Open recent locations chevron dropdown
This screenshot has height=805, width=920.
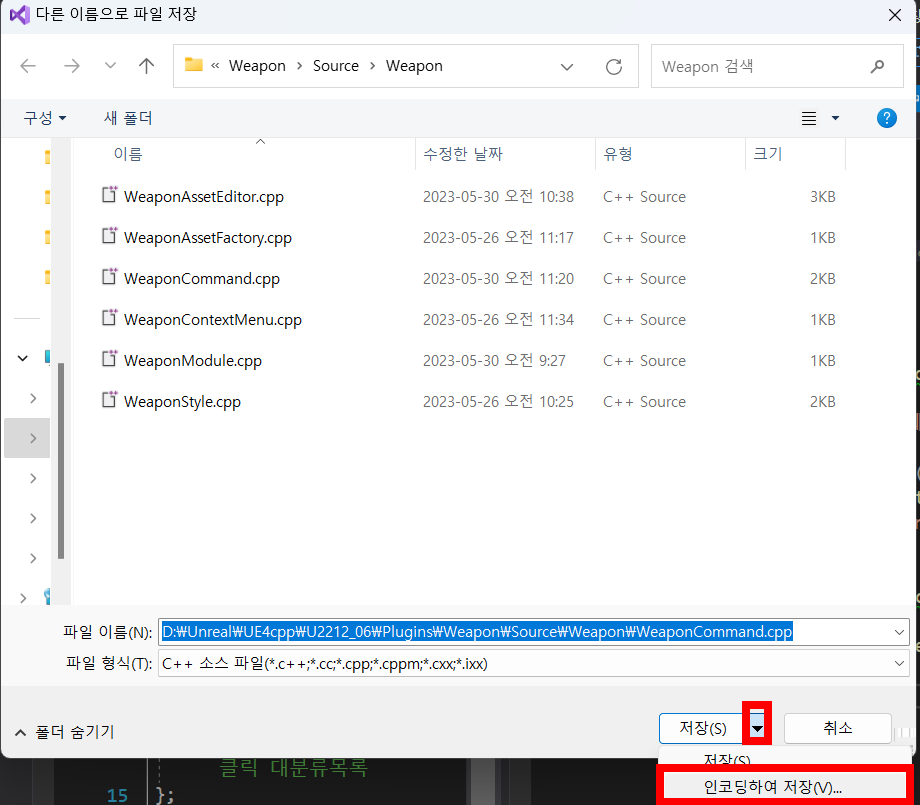click(x=110, y=66)
